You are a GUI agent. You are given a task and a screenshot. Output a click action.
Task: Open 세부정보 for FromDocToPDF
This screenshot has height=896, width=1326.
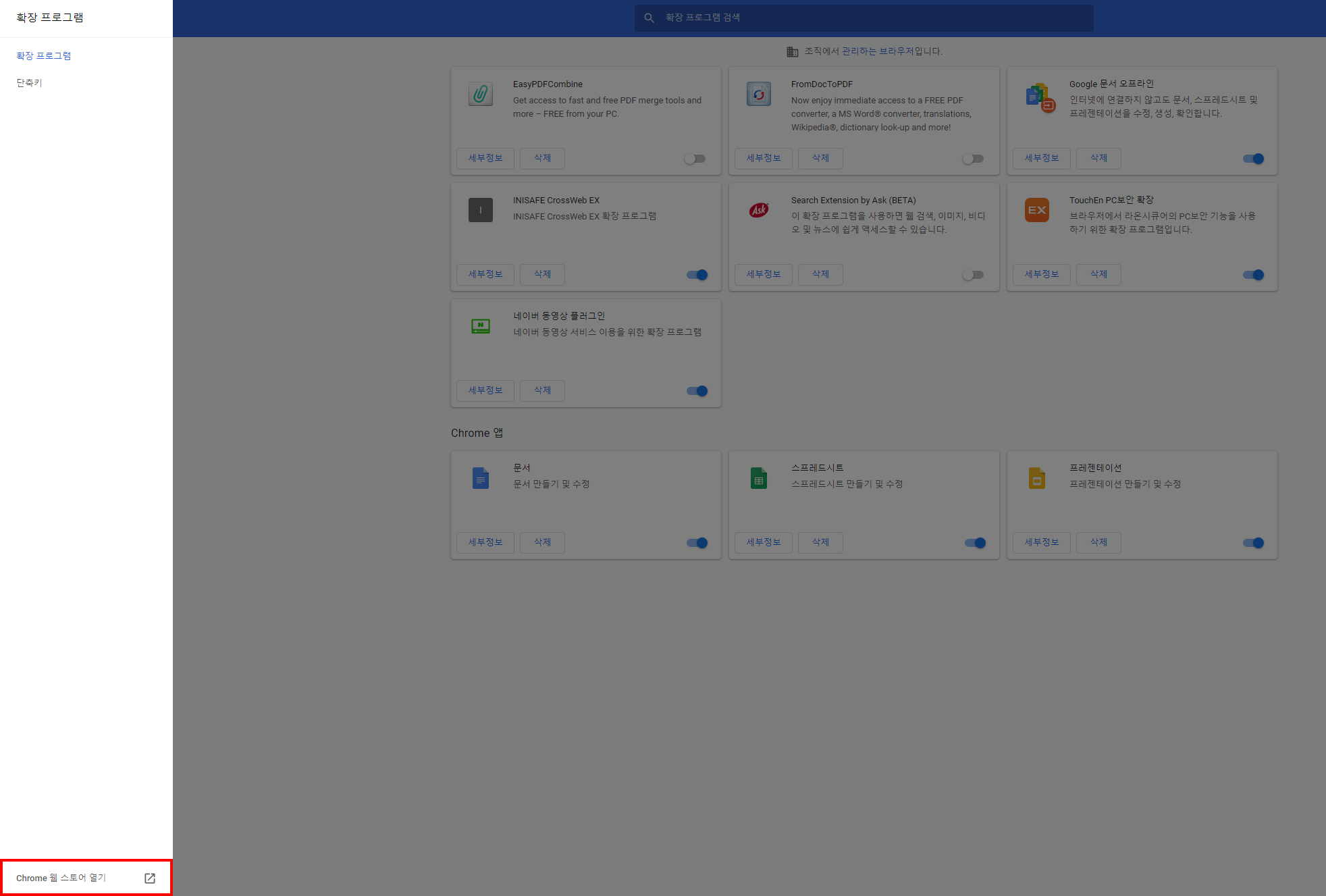point(763,158)
